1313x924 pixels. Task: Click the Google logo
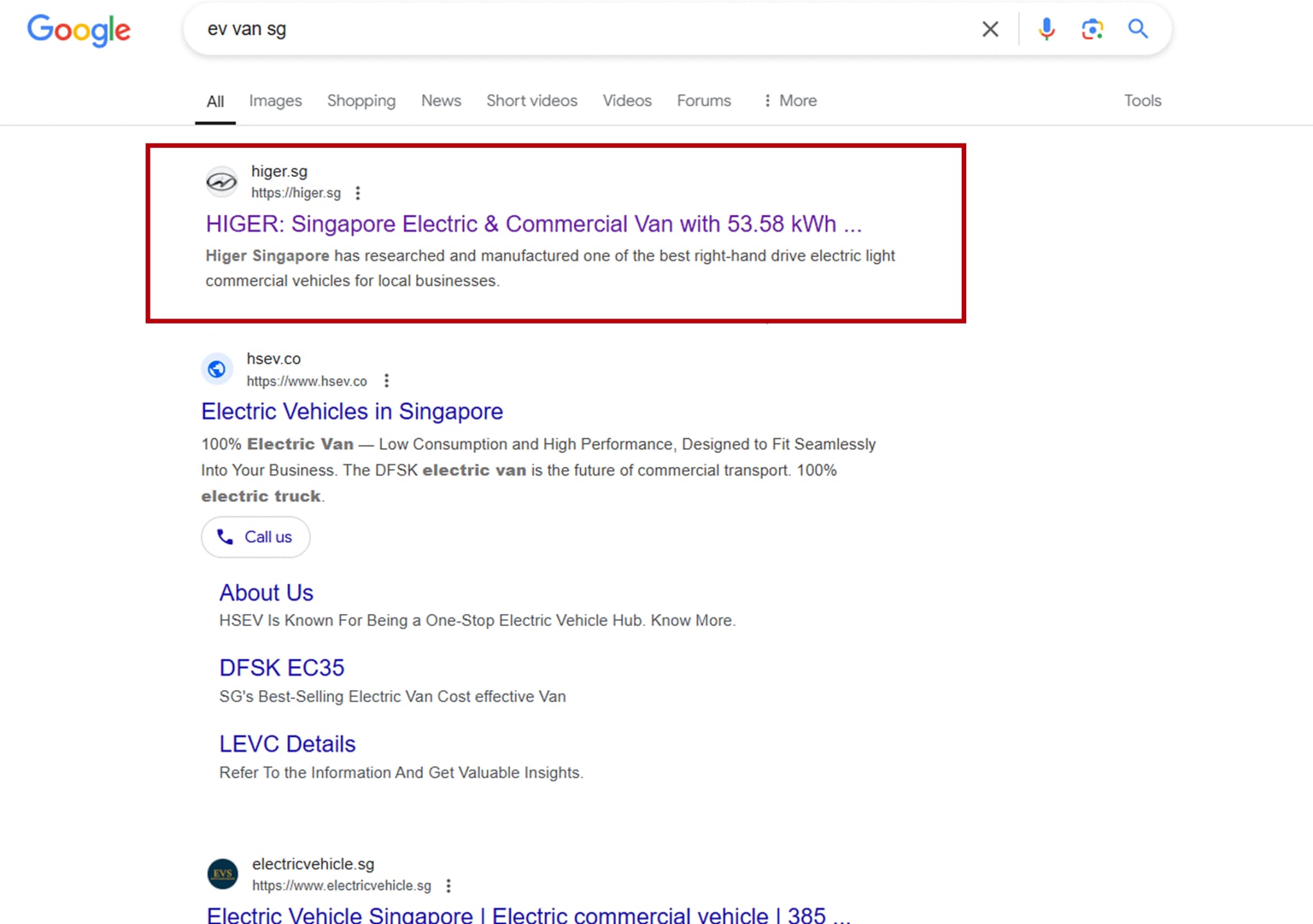coord(78,29)
